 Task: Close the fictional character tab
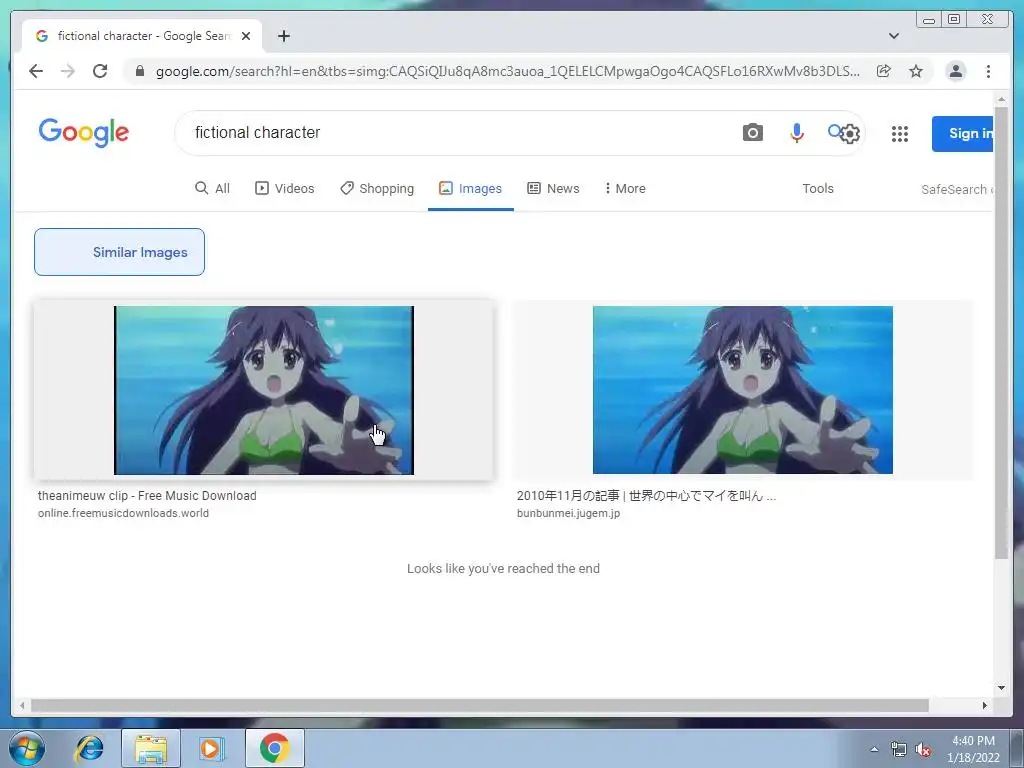(246, 36)
